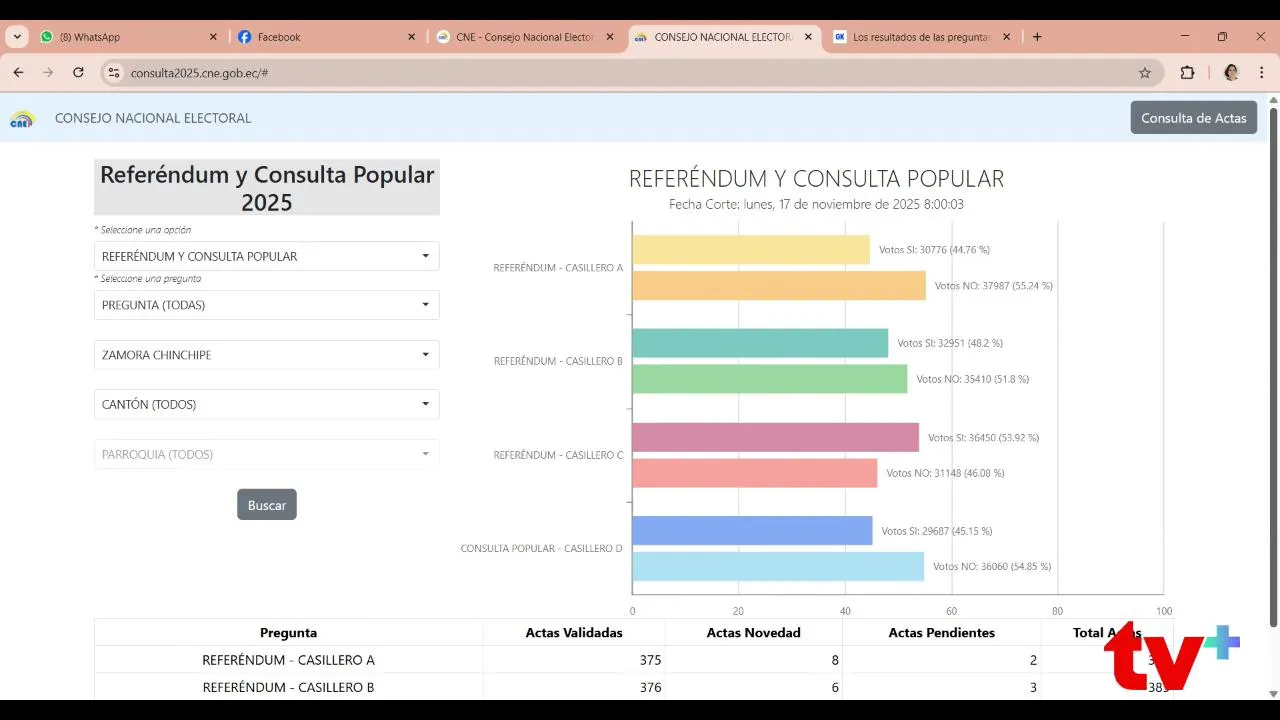Open PREGUNTA (TODAS) dropdown
Viewport: 1280px width, 720px height.
266,305
